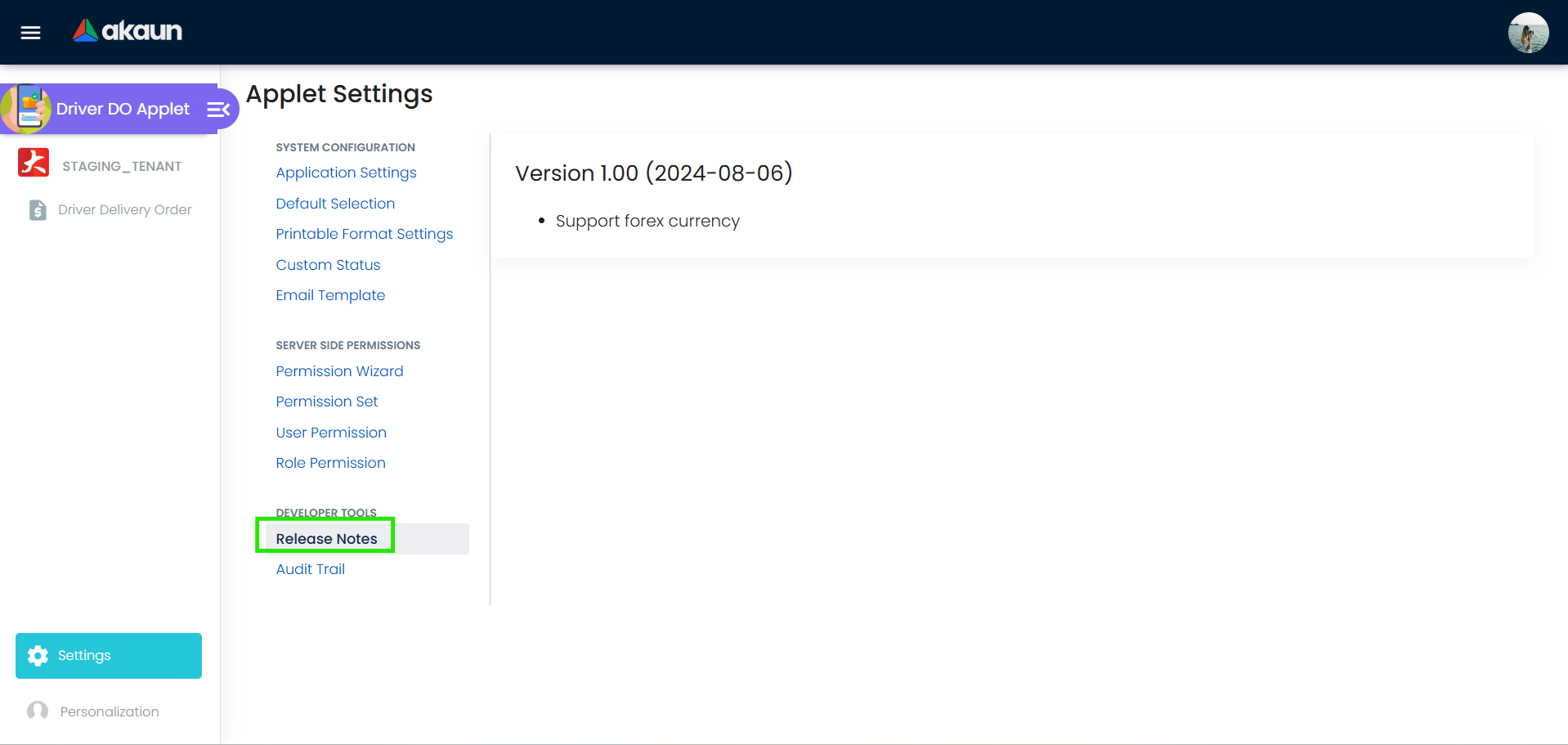1568x745 pixels.
Task: Select the STAGING_TENANT PDF icon
Action: 34,162
